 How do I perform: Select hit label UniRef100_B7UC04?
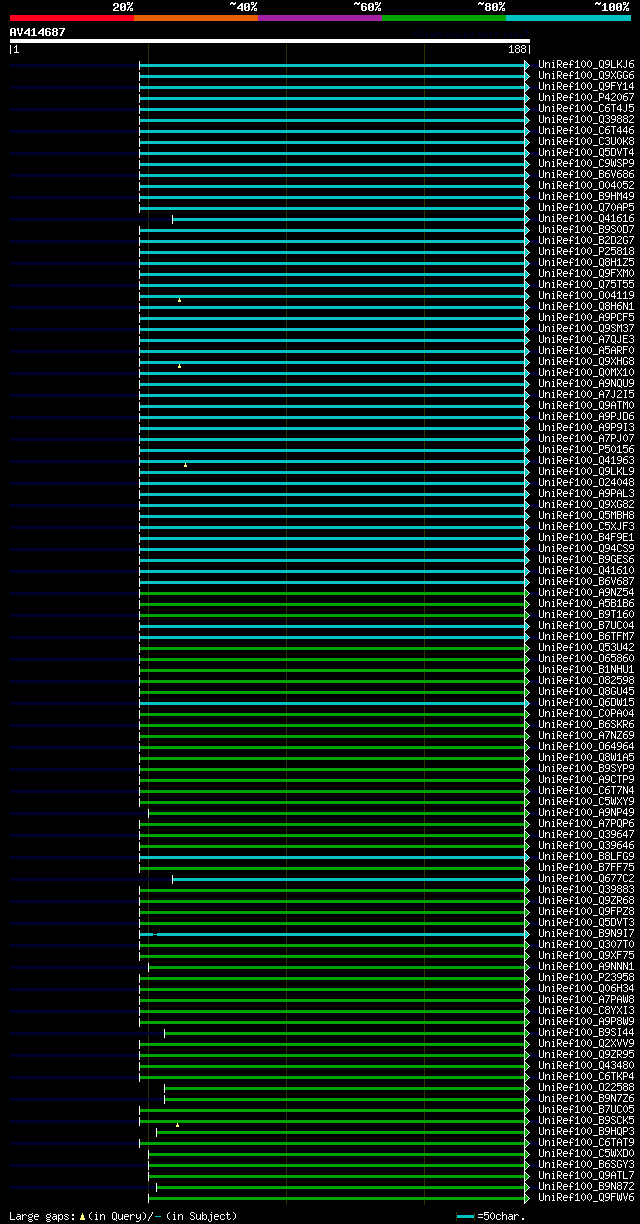pyautogui.click(x=586, y=626)
